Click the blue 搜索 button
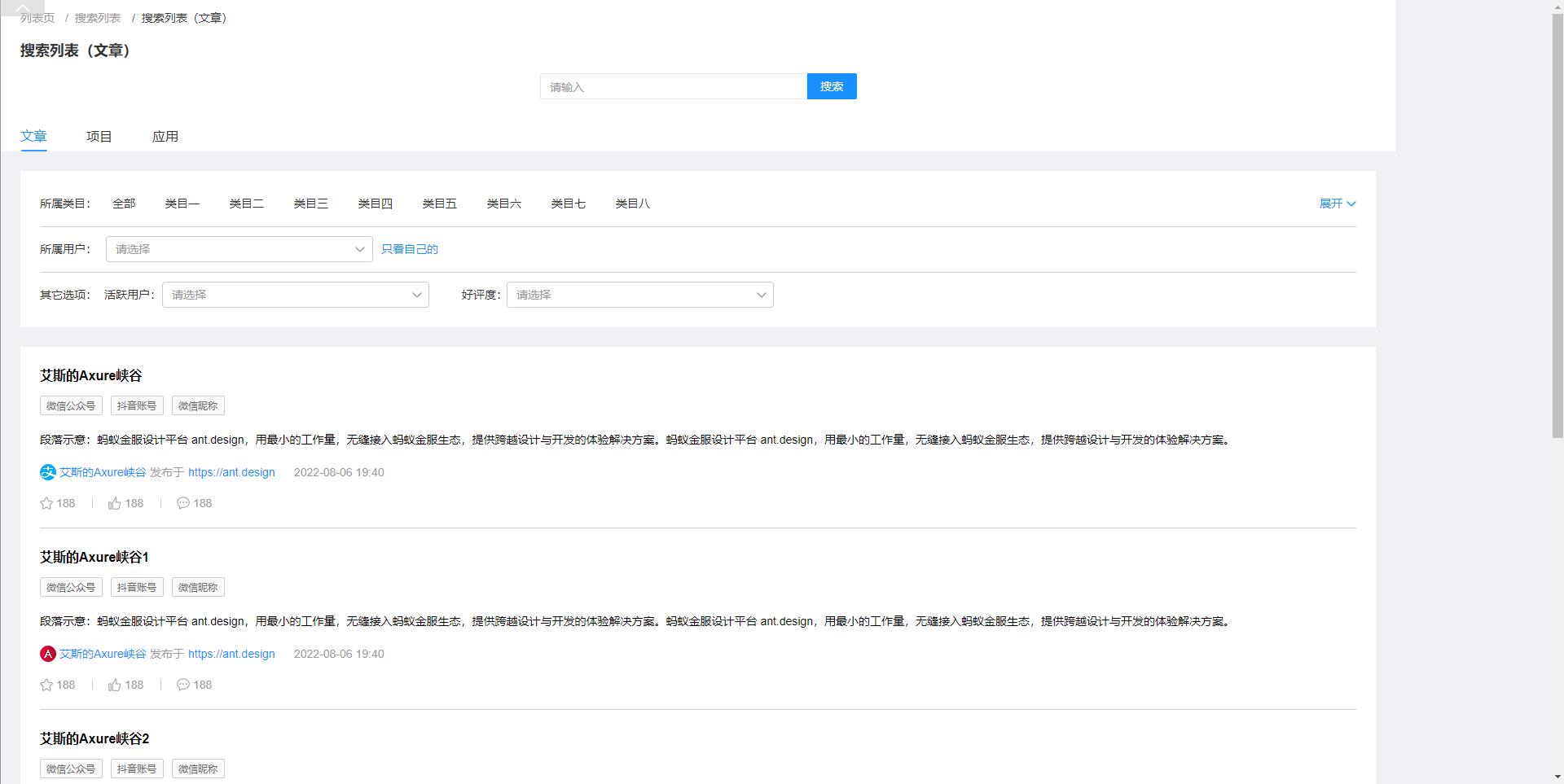 click(832, 86)
